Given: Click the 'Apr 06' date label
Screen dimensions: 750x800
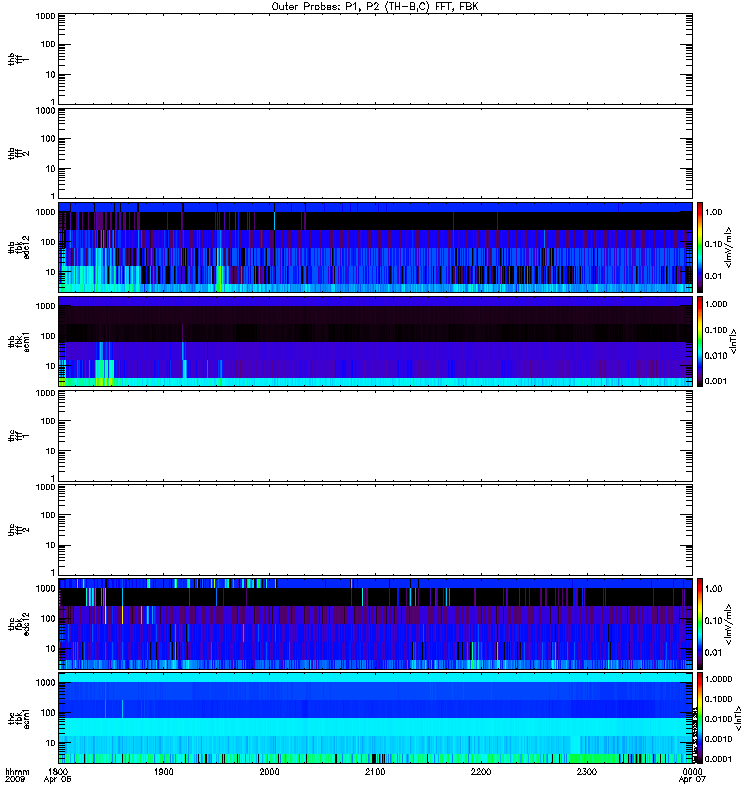Looking at the screenshot, I should point(57,780).
